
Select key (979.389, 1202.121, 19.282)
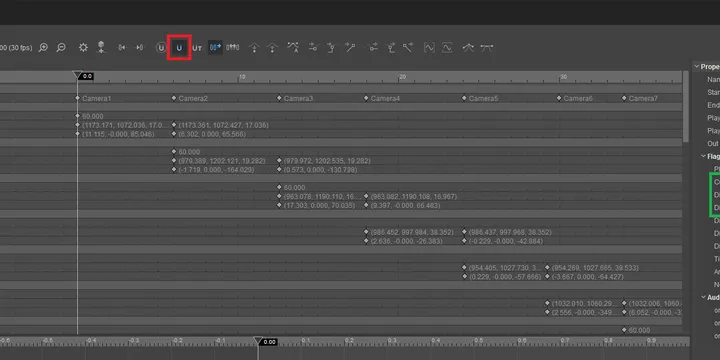pyautogui.click(x=174, y=160)
